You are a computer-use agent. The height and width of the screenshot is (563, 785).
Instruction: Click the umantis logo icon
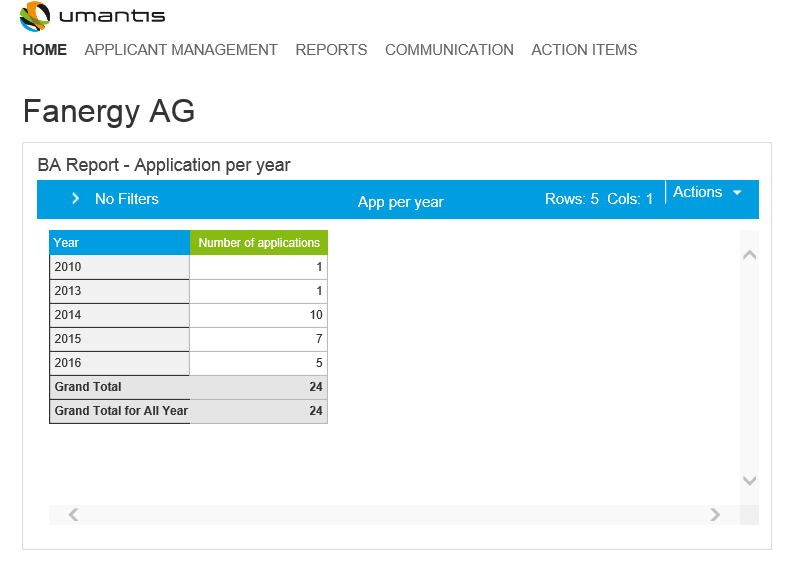click(x=34, y=17)
